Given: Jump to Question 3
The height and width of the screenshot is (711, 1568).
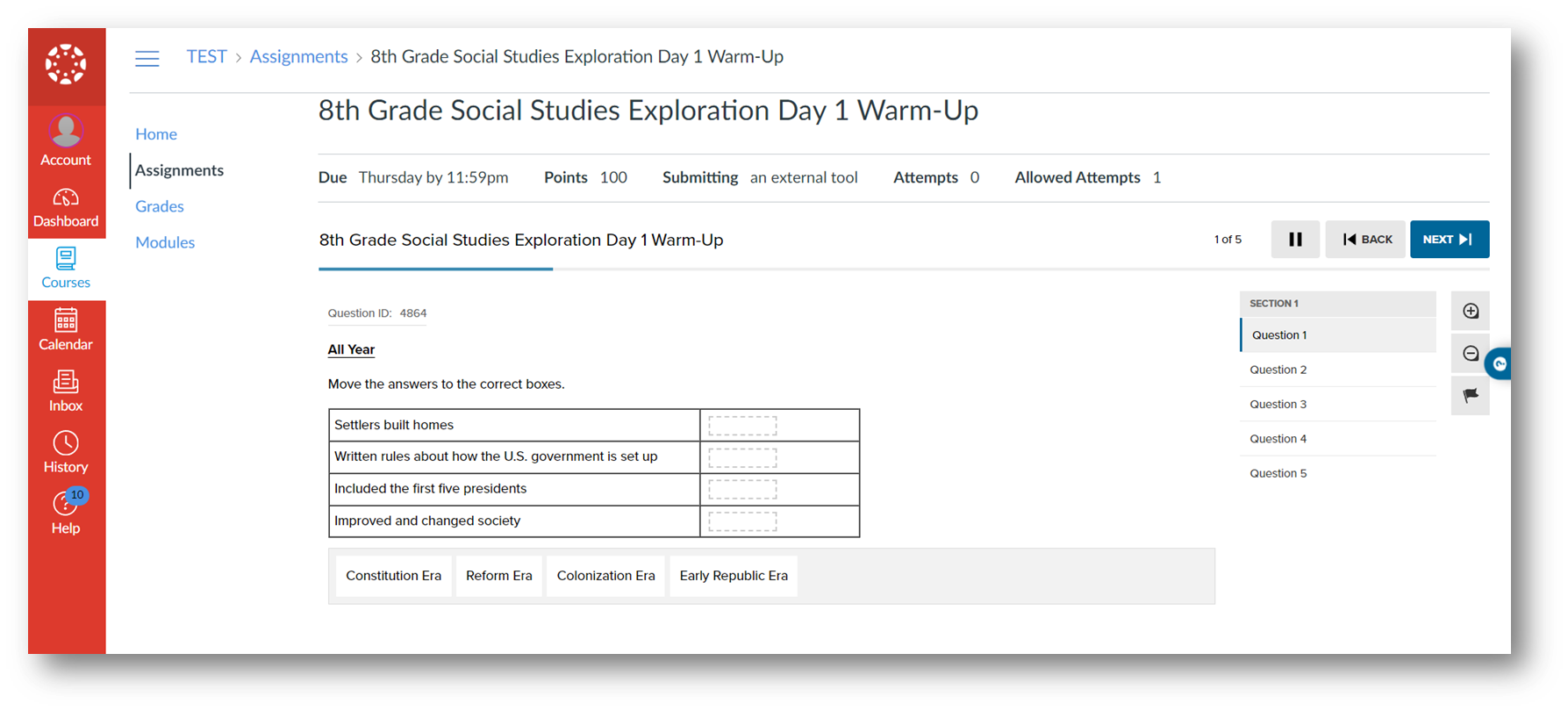Looking at the screenshot, I should [x=1338, y=404].
